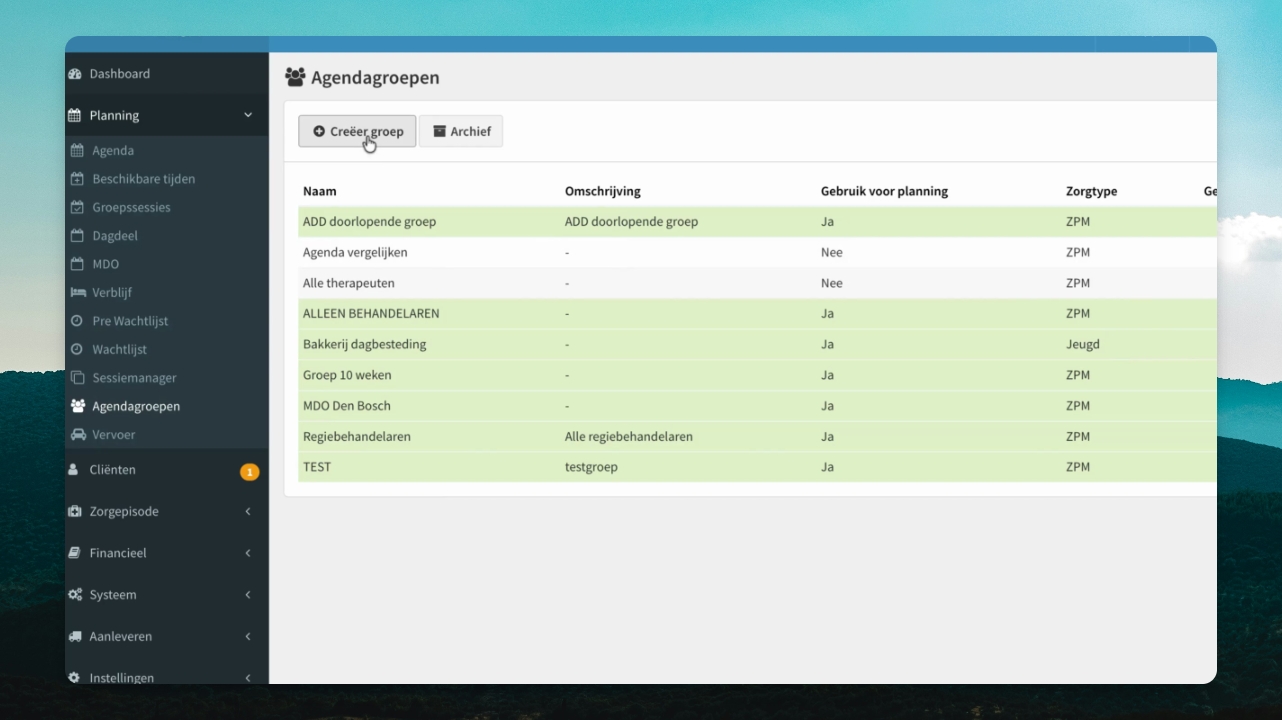Screen dimensions: 1282x720
Task: Click the Omschrijving column header
Action: pyautogui.click(x=603, y=191)
